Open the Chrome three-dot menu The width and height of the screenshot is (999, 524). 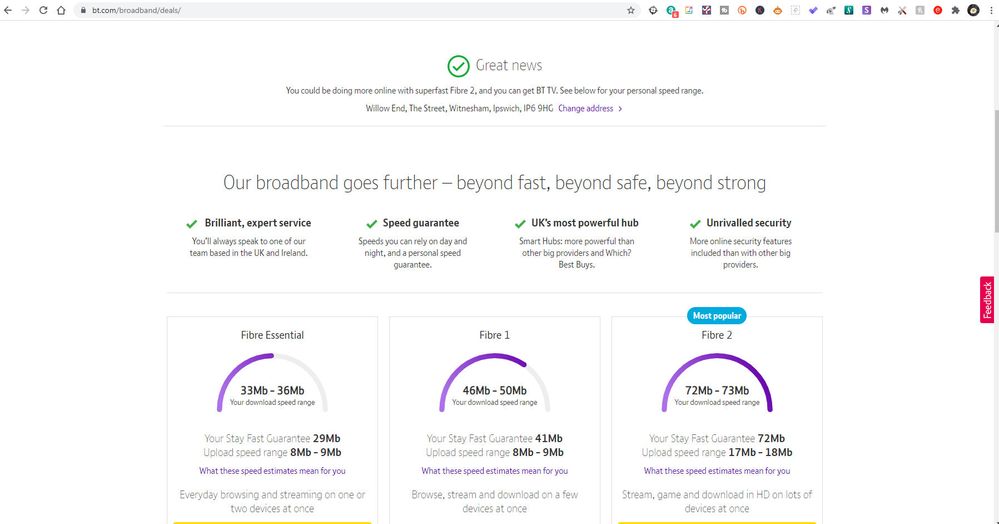coord(990,10)
